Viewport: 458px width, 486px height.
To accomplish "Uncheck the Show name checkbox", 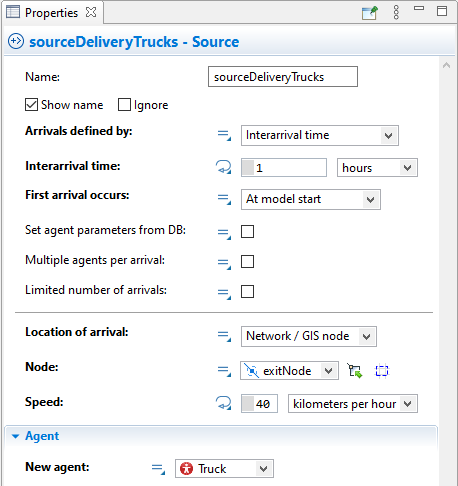I will click(31, 105).
